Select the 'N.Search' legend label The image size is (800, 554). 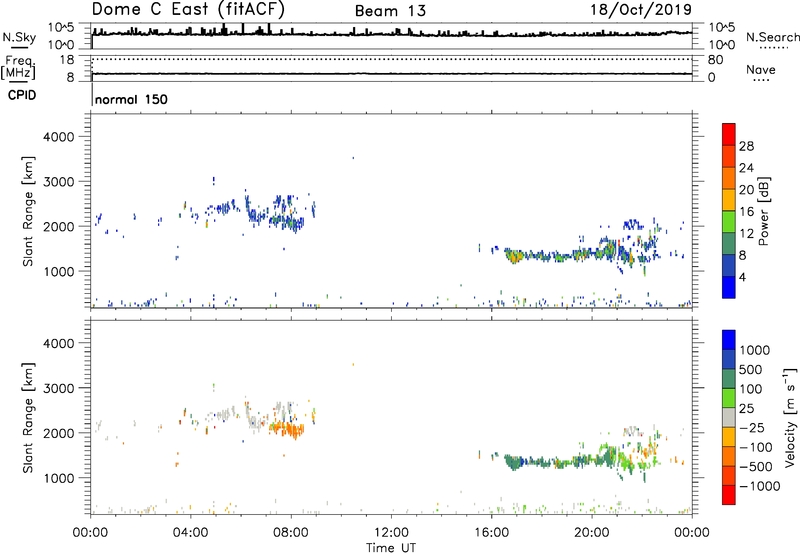772,37
